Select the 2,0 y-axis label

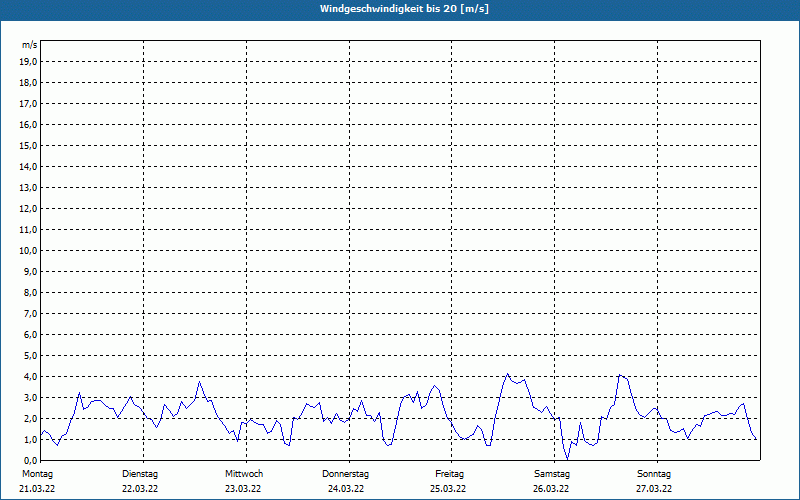[x=30, y=418]
